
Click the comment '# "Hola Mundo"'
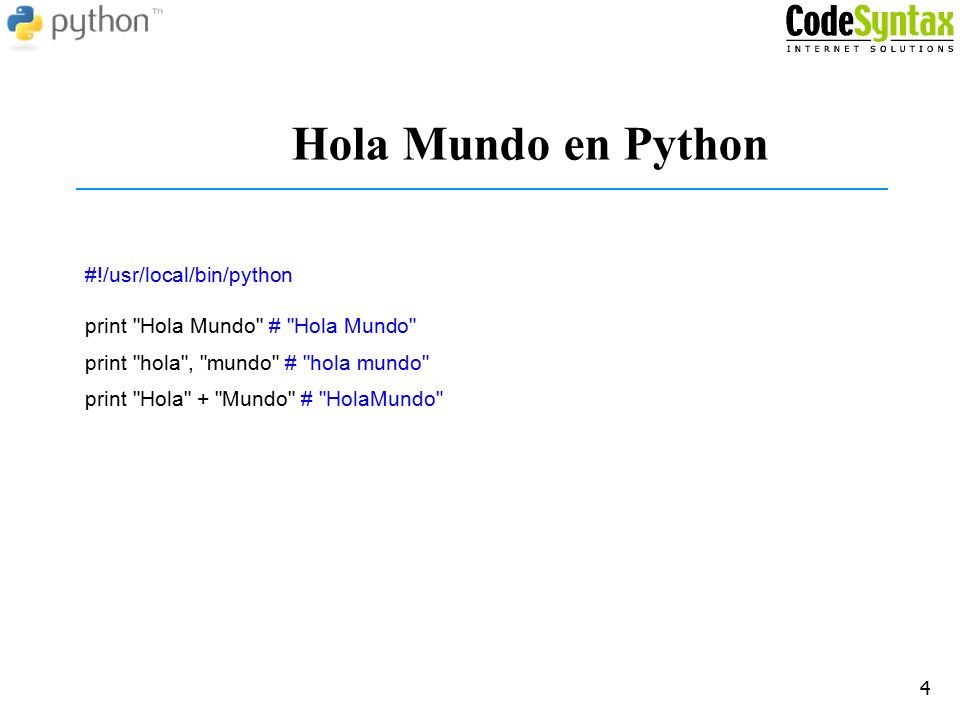click(342, 326)
